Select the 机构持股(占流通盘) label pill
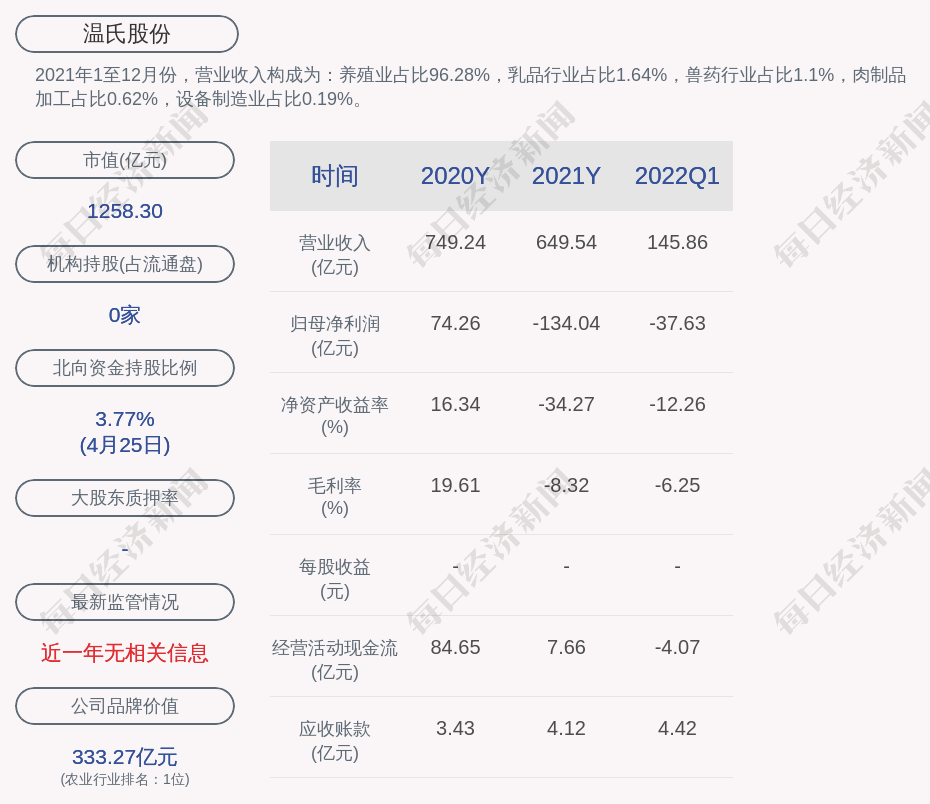This screenshot has width=930, height=804. [x=125, y=264]
